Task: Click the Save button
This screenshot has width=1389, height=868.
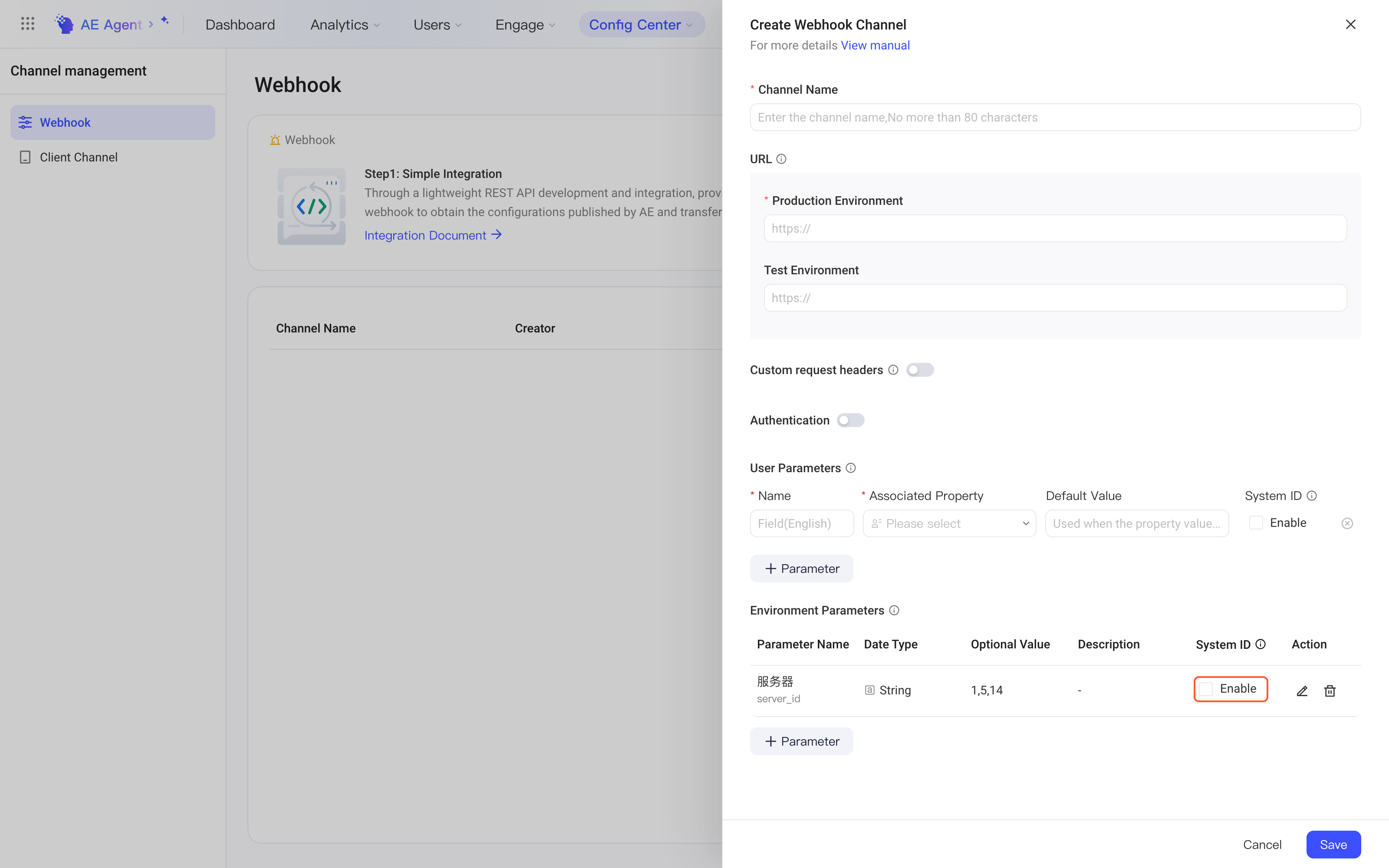Action: pos(1333,845)
